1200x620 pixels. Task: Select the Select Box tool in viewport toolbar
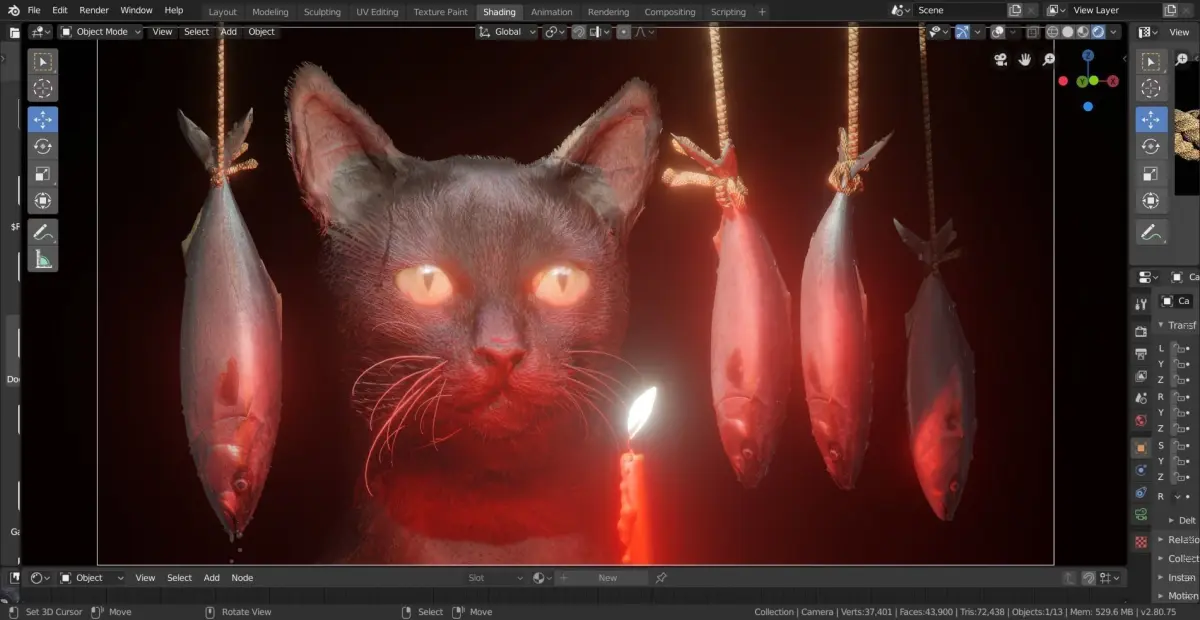point(43,62)
